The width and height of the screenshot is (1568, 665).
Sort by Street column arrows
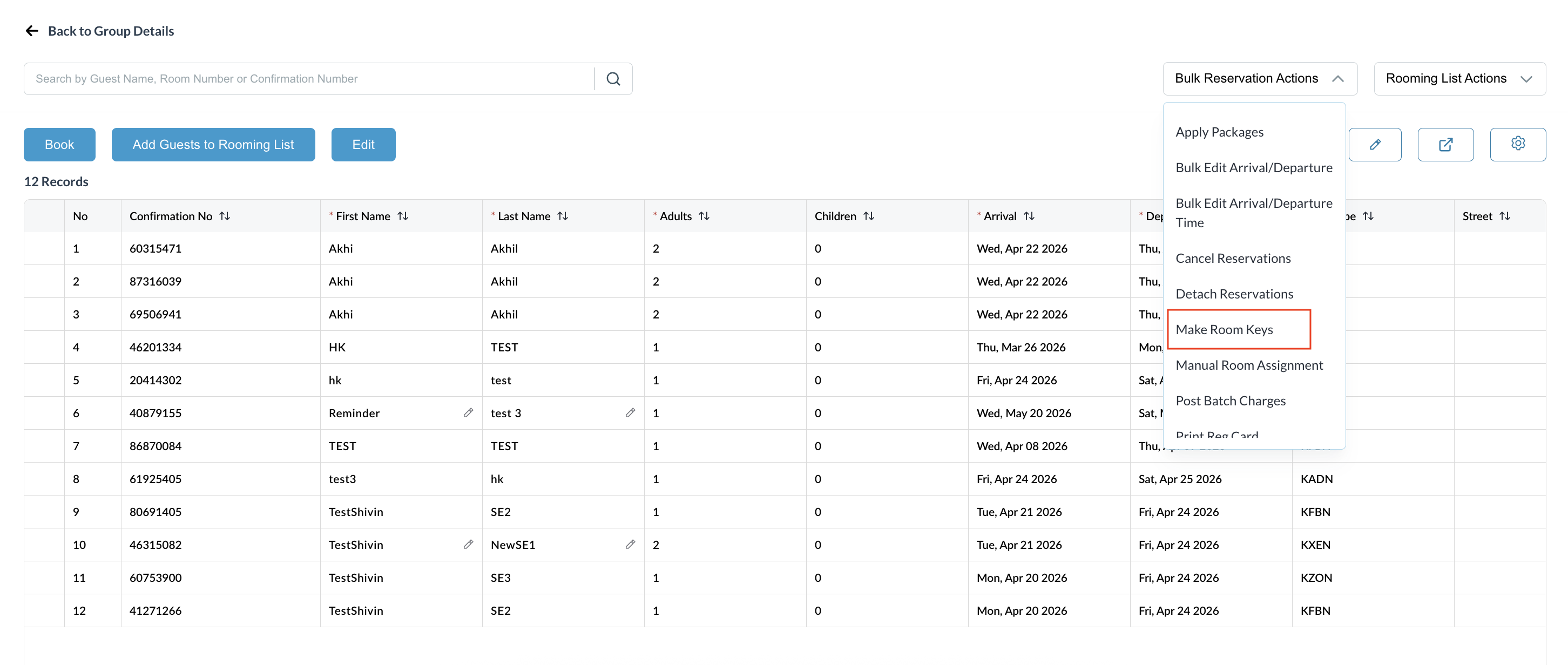1504,216
